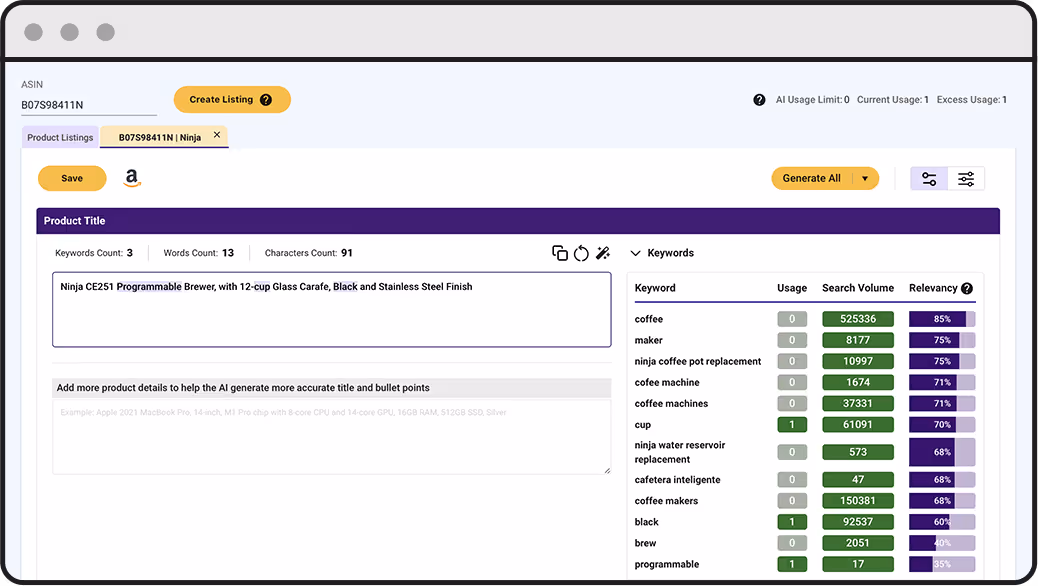Click the 70% relevancy bar for cup

(x=942, y=424)
